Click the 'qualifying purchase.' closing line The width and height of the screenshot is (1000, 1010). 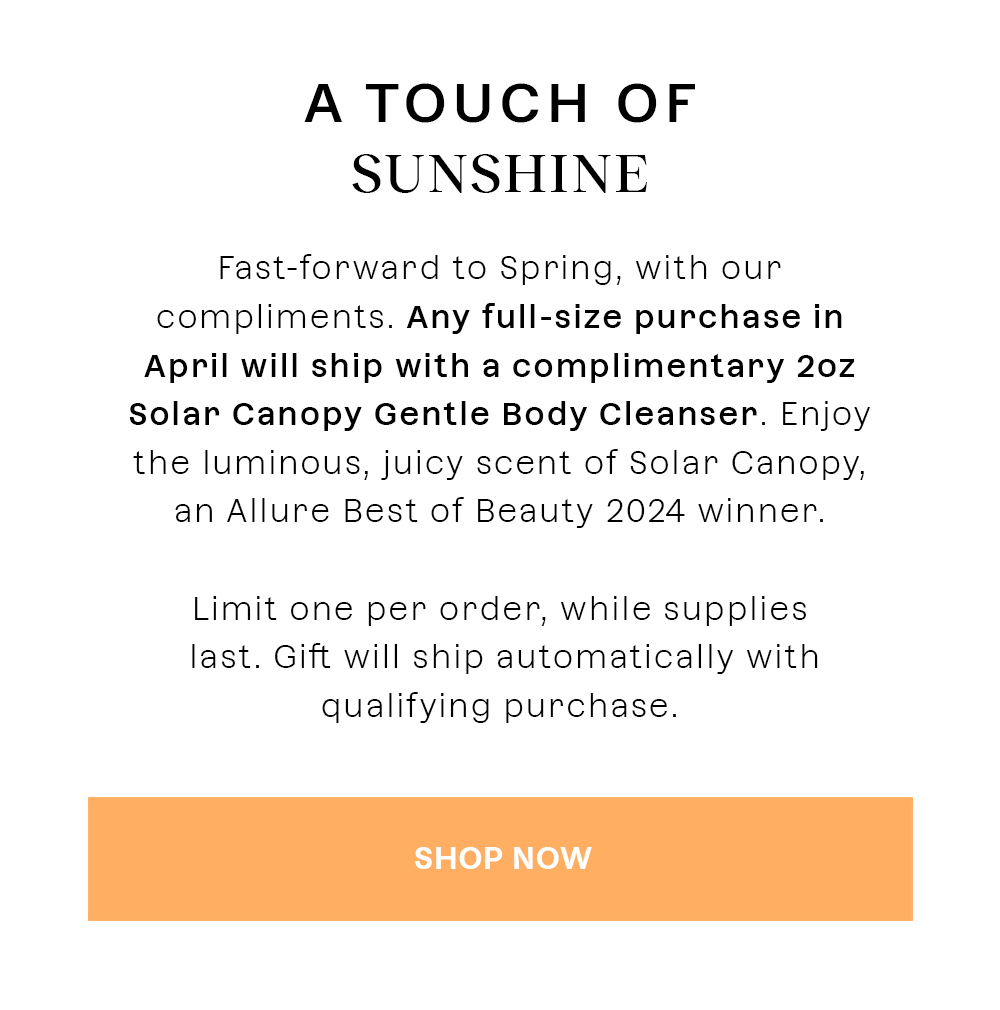pos(500,707)
